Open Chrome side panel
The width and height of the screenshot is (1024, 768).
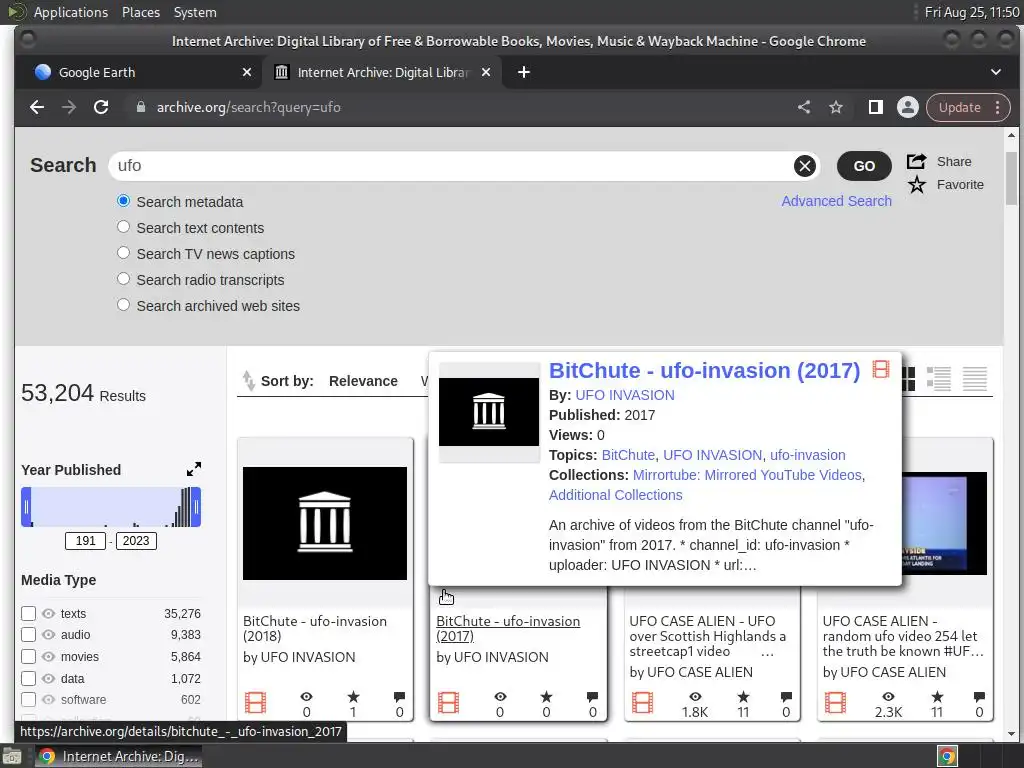[x=876, y=107]
